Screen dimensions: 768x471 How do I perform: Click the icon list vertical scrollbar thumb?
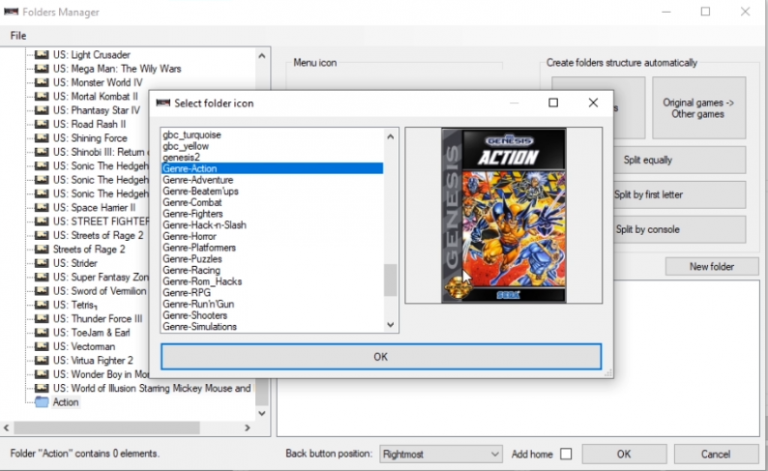[391, 280]
